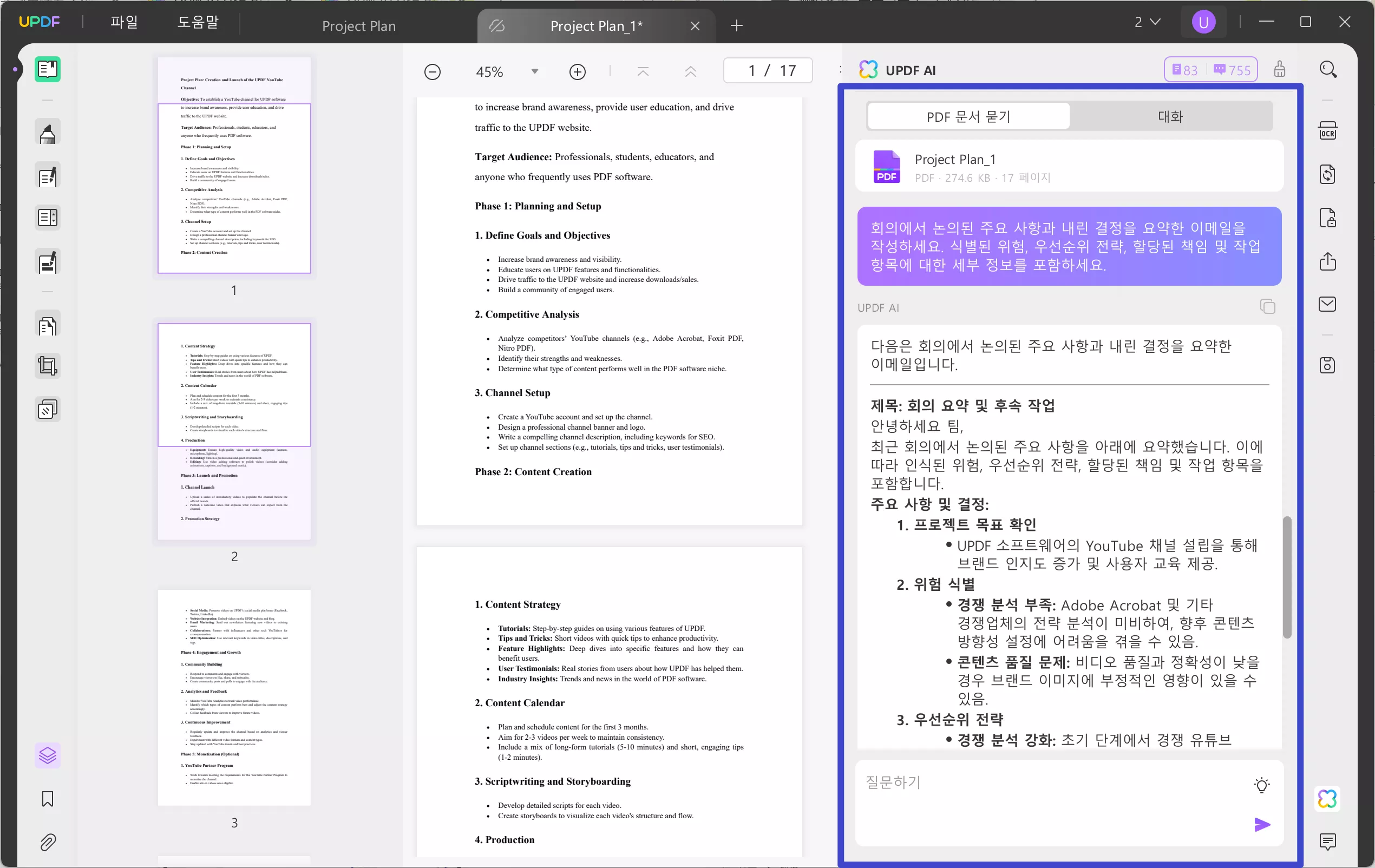Select the Project Plan_1* tab
Screen dimensions: 1375x868
596,25
